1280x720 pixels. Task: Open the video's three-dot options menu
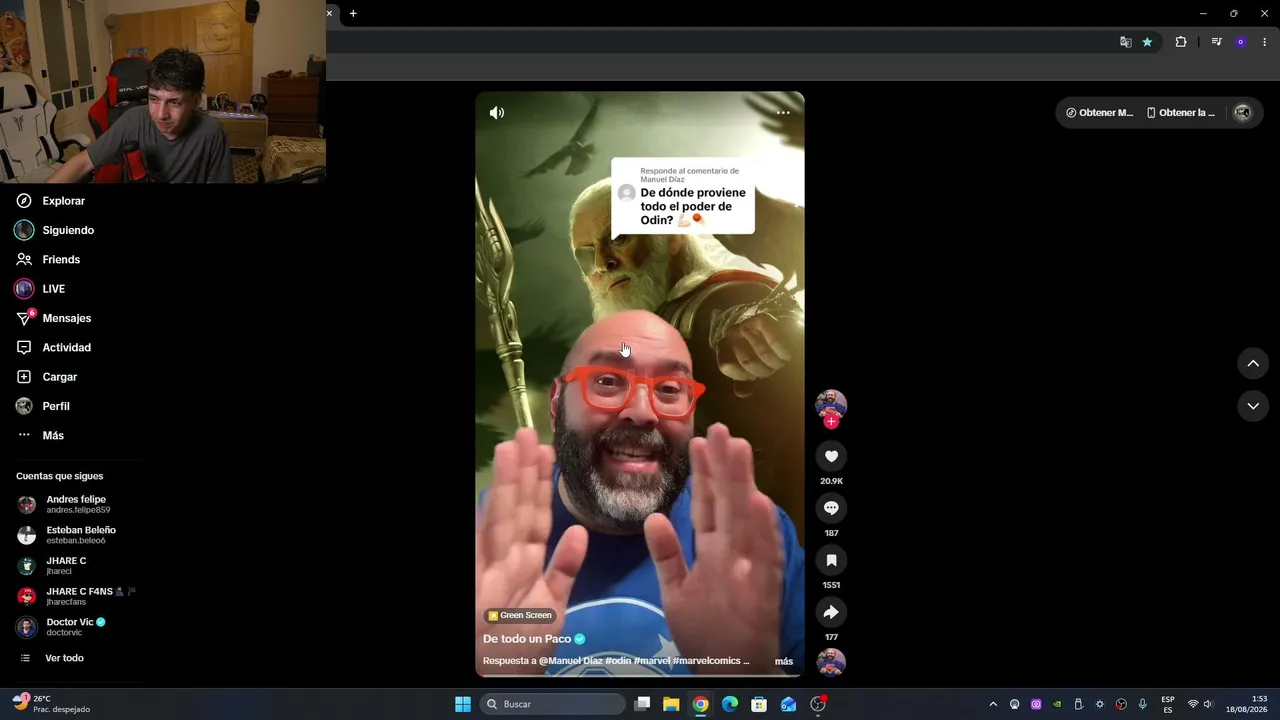point(783,113)
